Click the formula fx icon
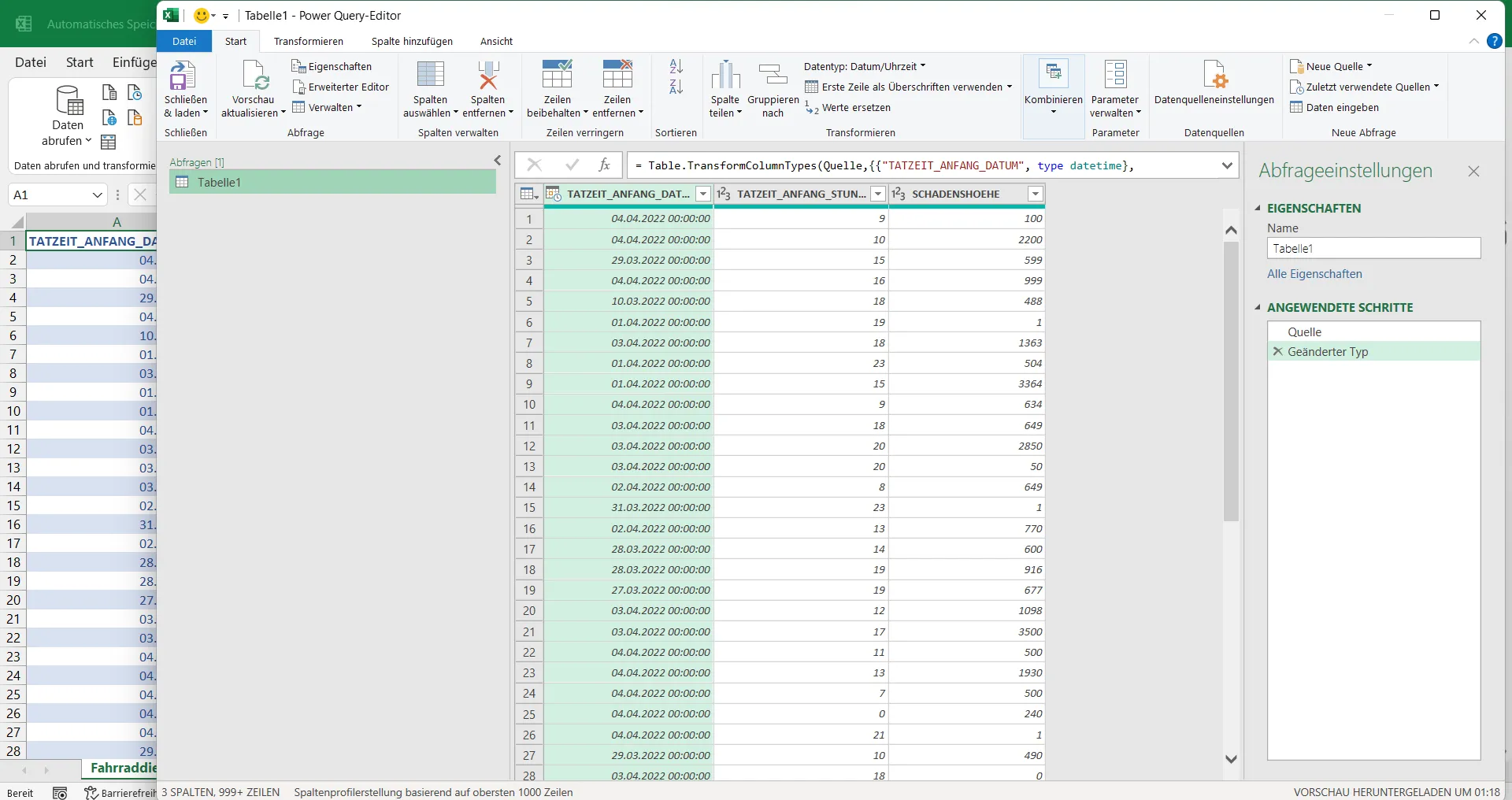The height and width of the screenshot is (800, 1512). pos(604,165)
